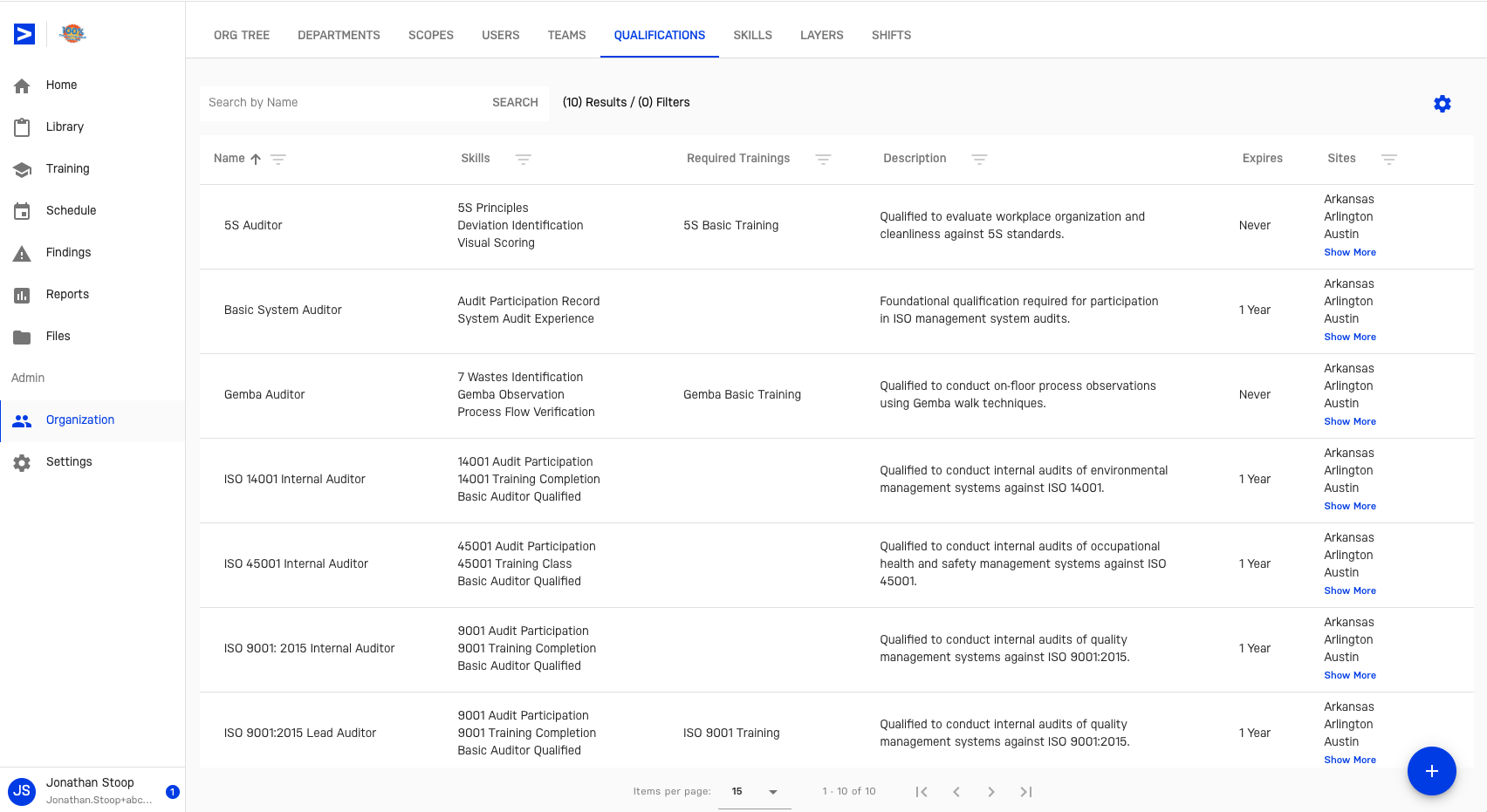The image size is (1487, 812).
Task: Go to next page of results
Action: point(991,792)
